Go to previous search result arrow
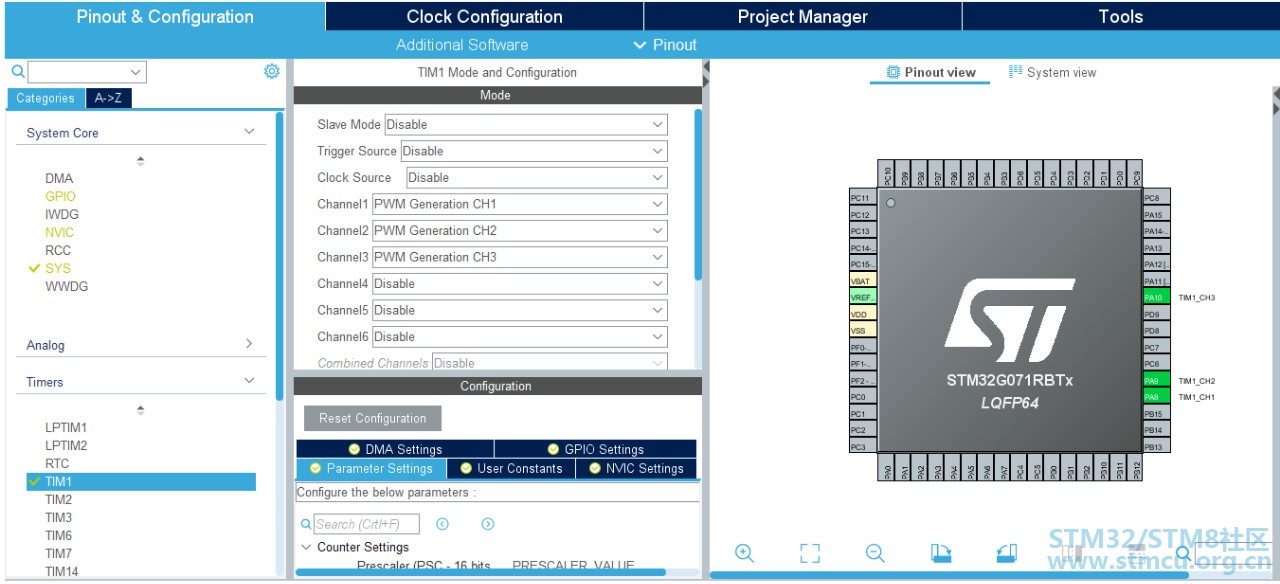Image resolution: width=1280 pixels, height=584 pixels. pos(442,524)
